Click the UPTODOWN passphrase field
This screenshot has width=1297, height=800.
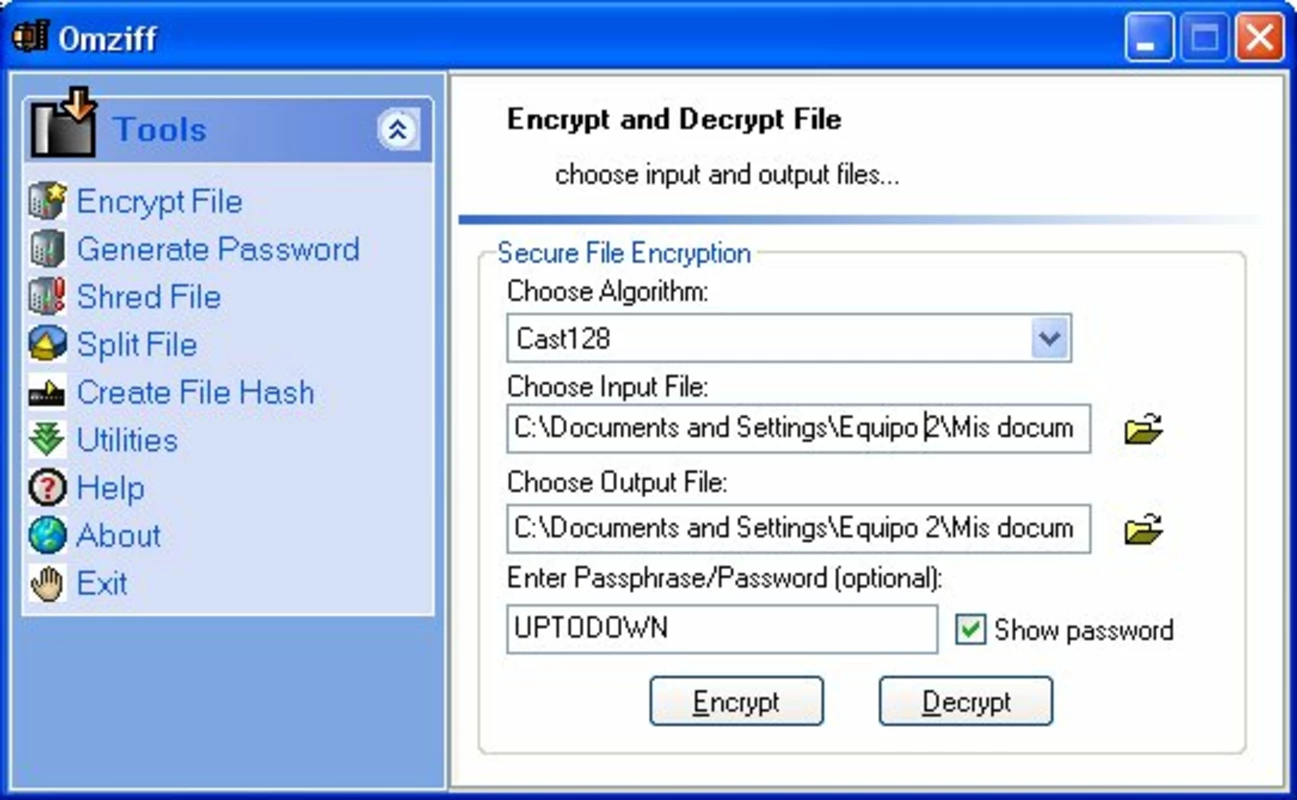pos(722,629)
